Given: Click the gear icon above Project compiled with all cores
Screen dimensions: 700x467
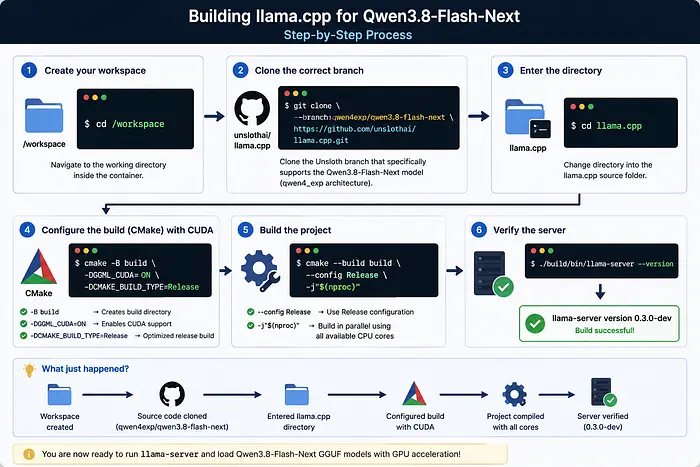Looking at the screenshot, I should (x=515, y=394).
